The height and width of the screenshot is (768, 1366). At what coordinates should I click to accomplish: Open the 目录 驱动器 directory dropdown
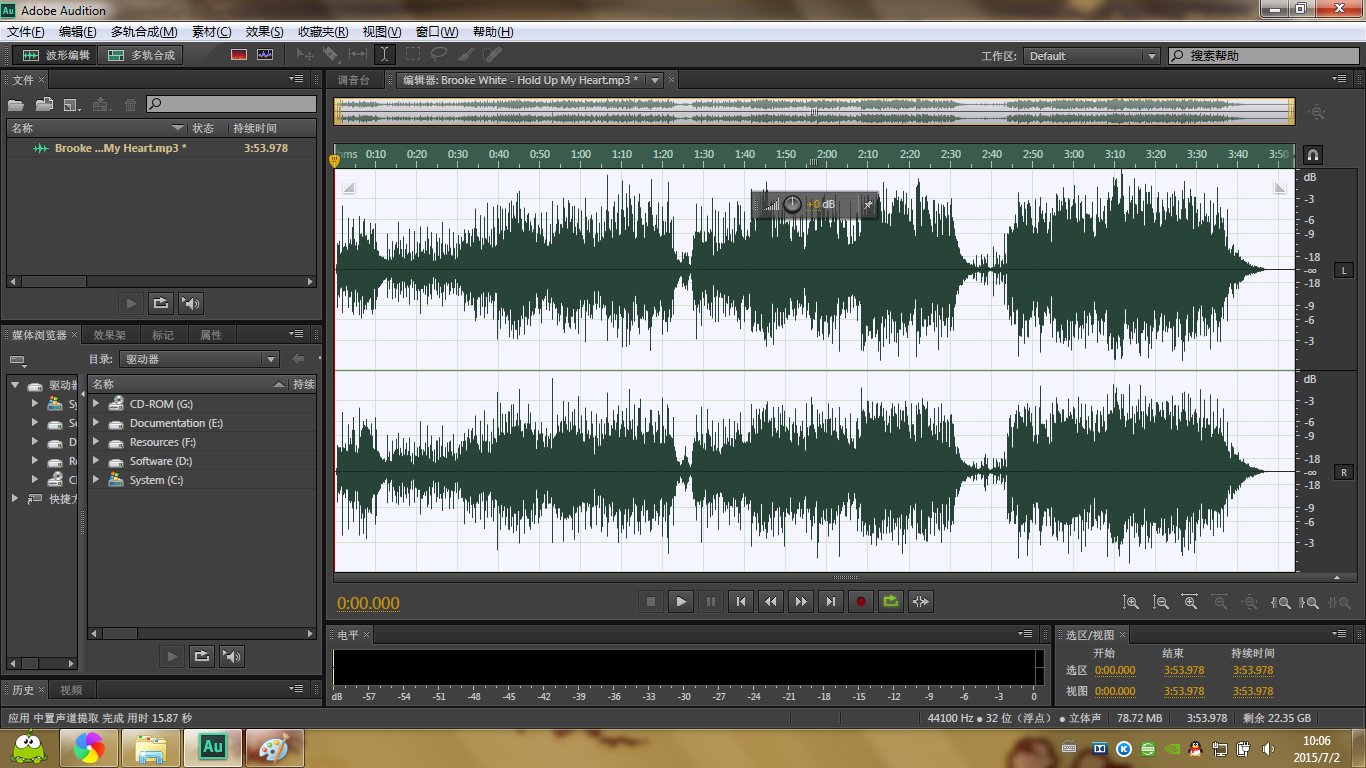pyautogui.click(x=199, y=359)
